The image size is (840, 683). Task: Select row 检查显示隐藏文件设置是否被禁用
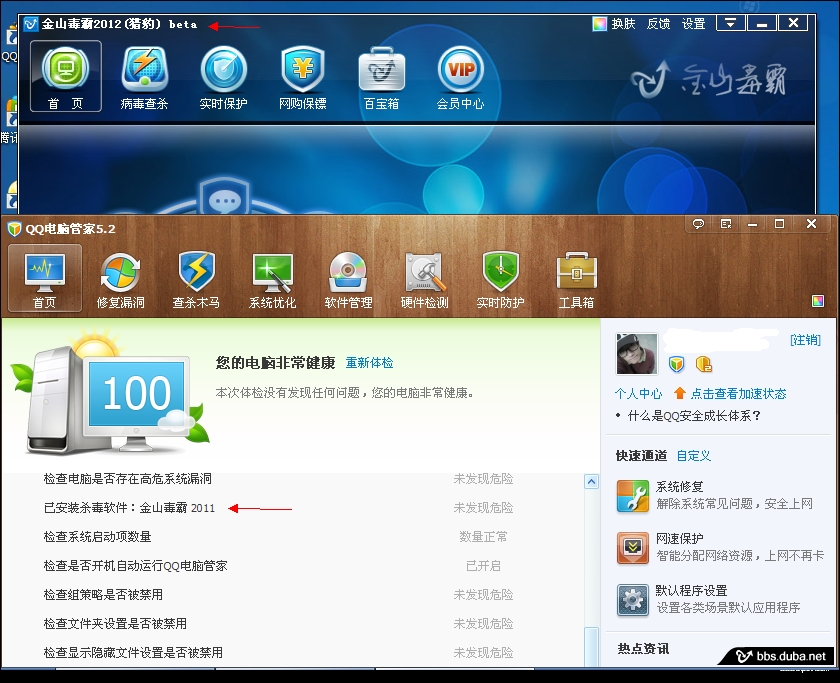tap(291, 652)
